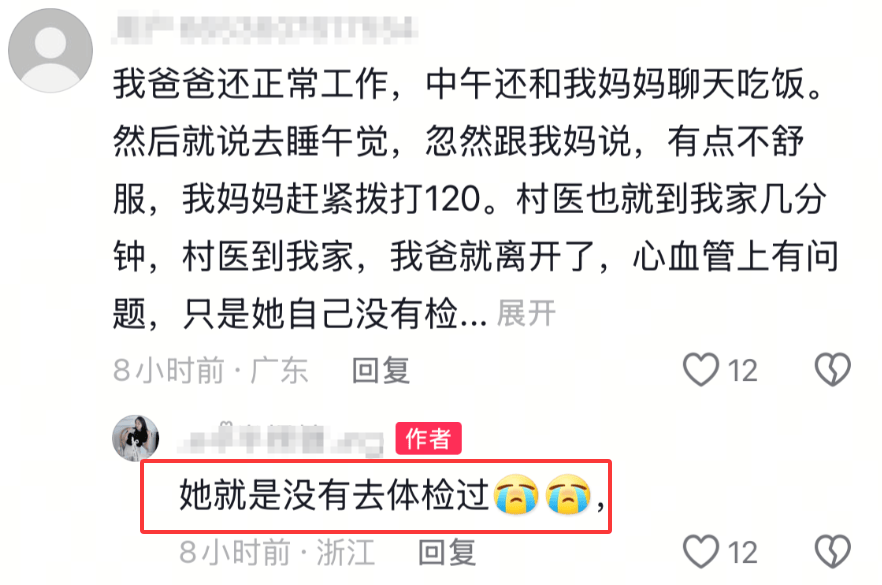Open the gray default avatar profile
Screen dimensions: 882x585
[x=51, y=50]
